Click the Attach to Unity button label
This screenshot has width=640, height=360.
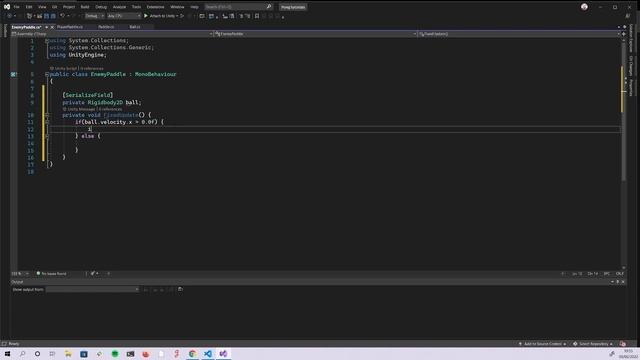pos(162,16)
